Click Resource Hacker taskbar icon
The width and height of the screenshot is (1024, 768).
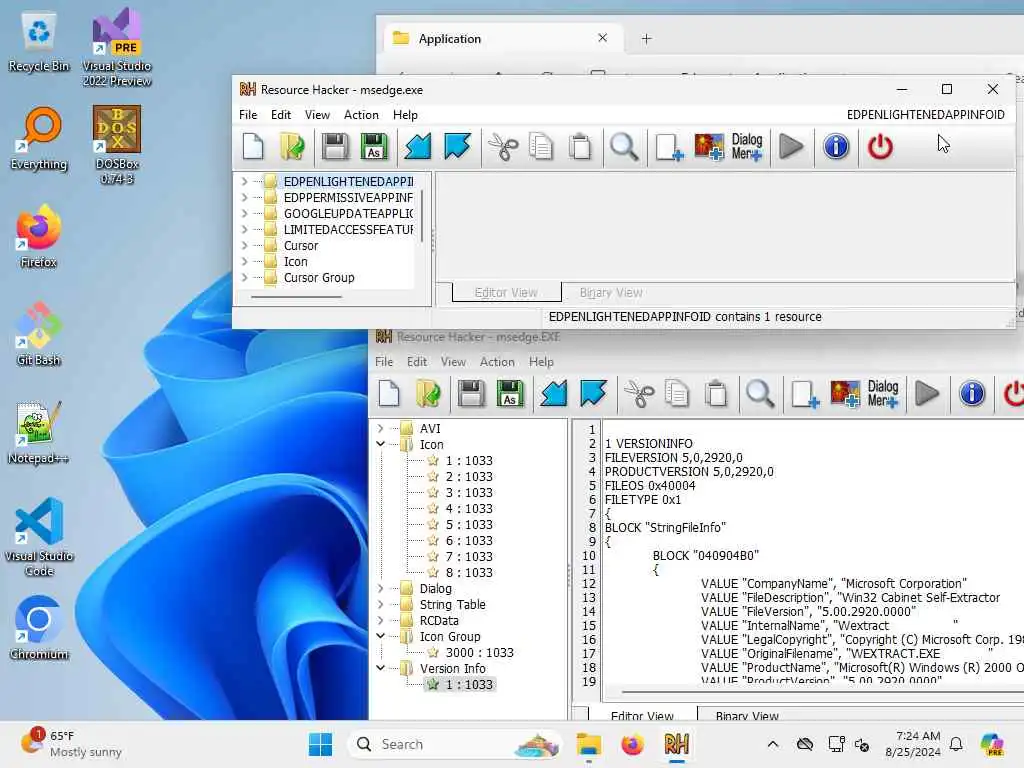pos(677,744)
